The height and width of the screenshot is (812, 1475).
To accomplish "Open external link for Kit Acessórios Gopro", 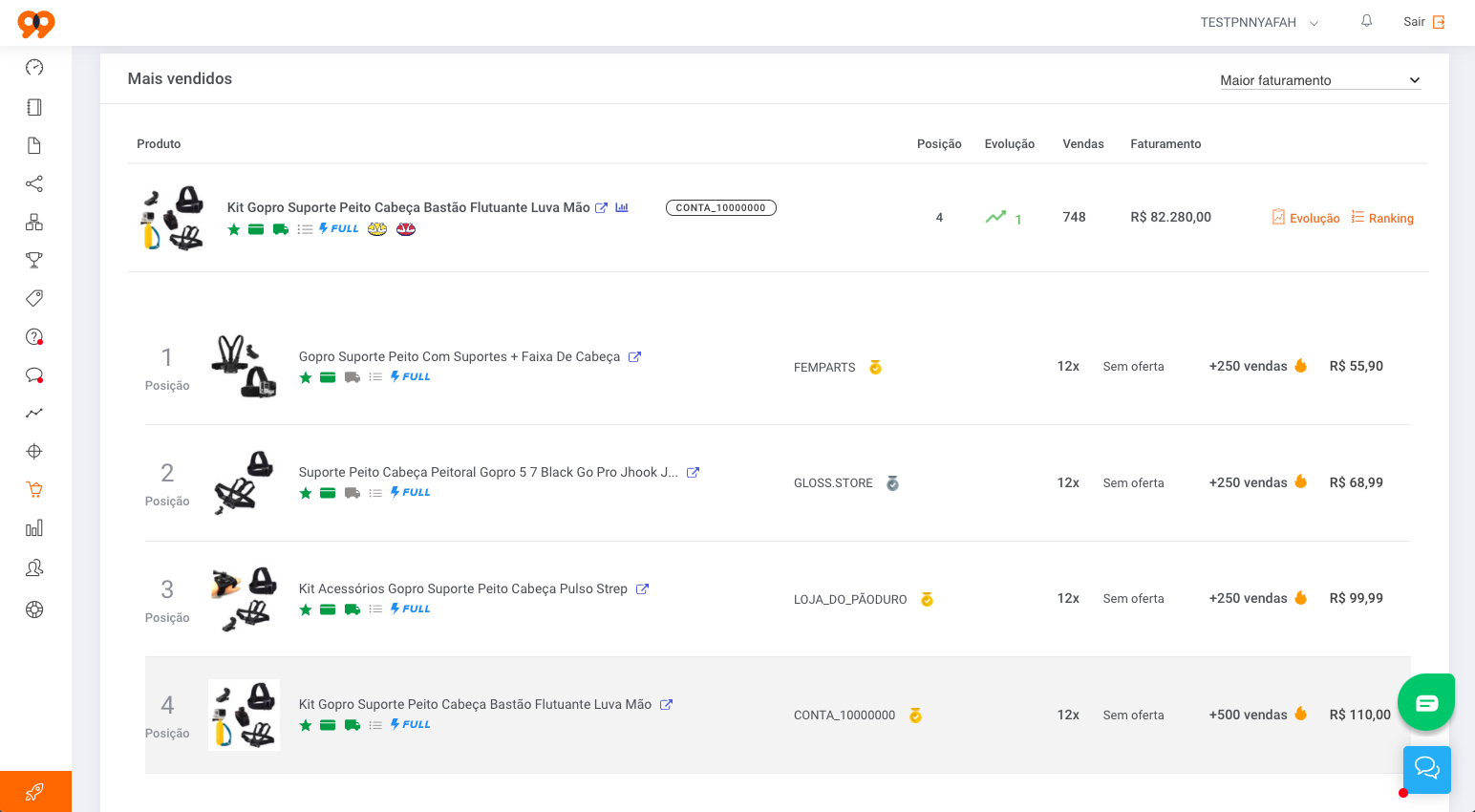I will pos(643,588).
